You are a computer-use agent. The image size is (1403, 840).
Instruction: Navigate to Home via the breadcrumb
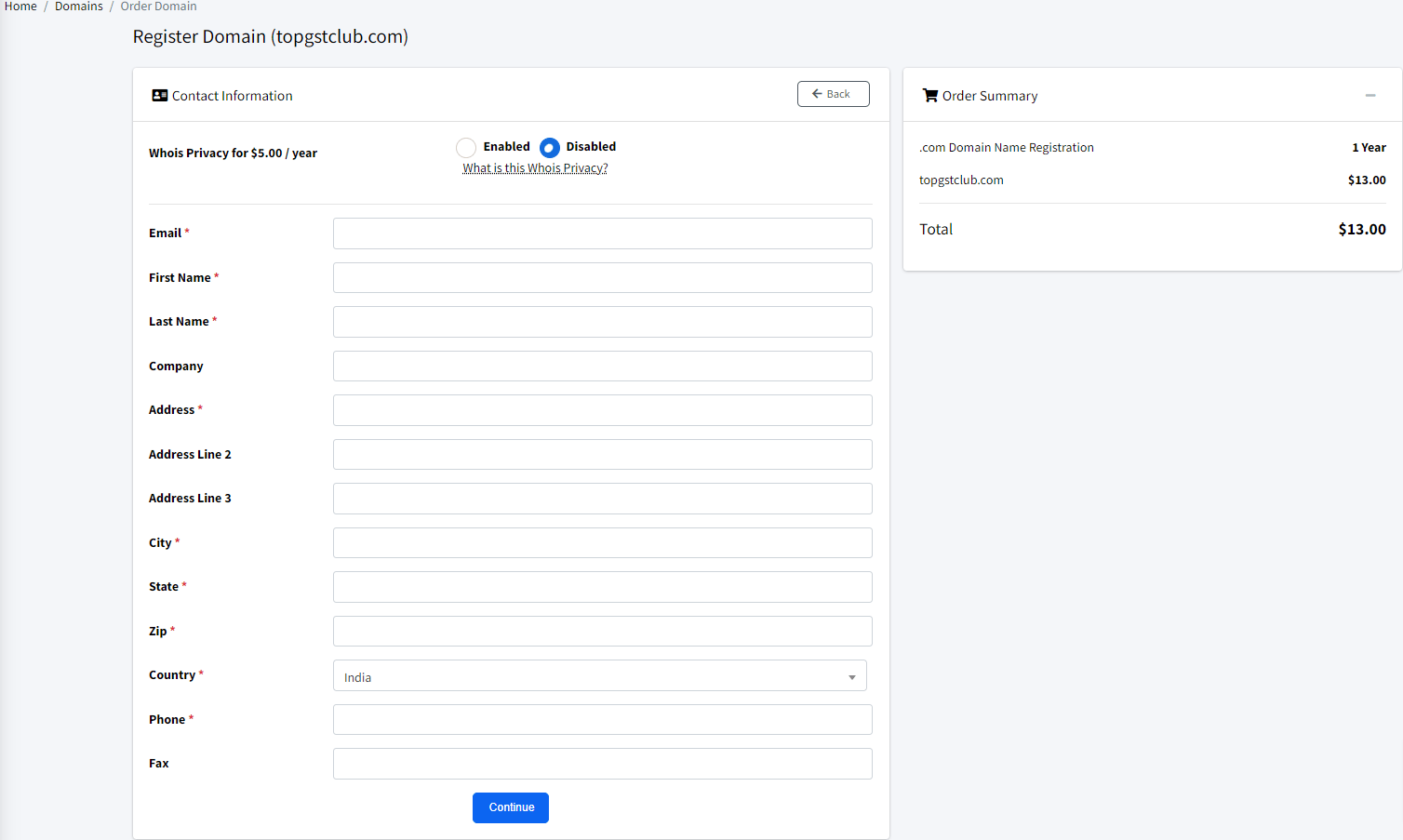(x=20, y=7)
